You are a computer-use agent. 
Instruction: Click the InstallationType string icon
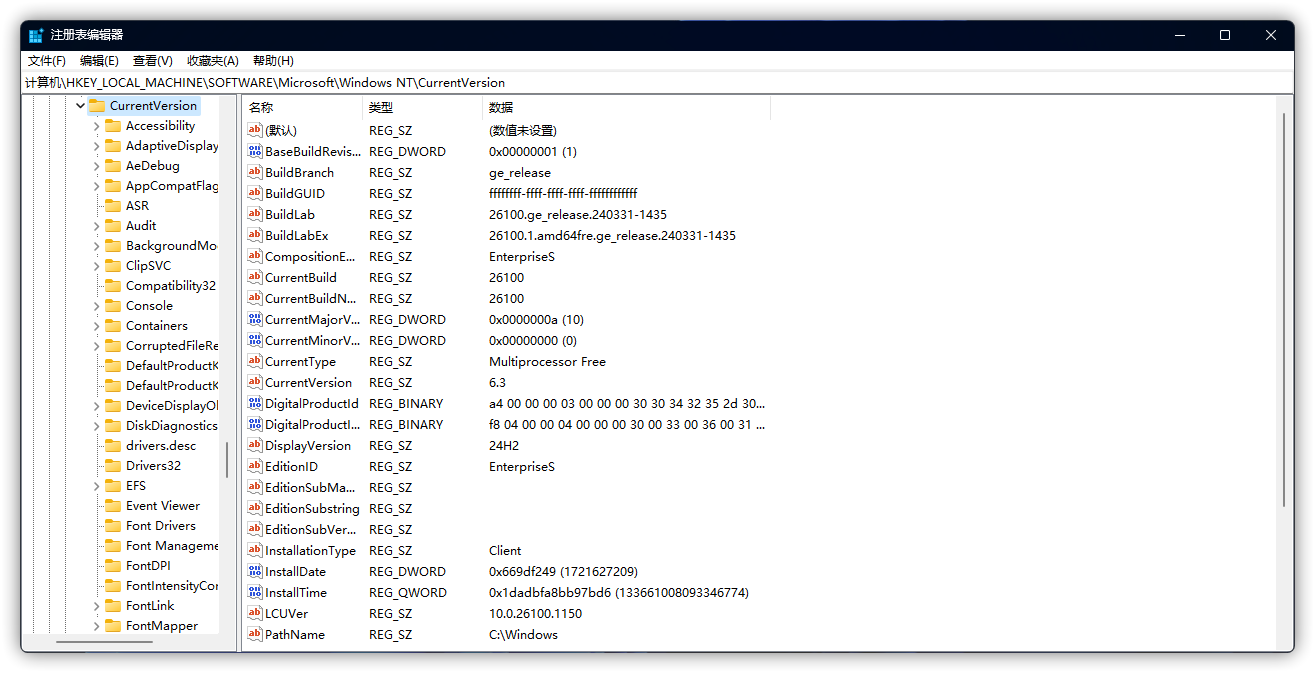(254, 550)
